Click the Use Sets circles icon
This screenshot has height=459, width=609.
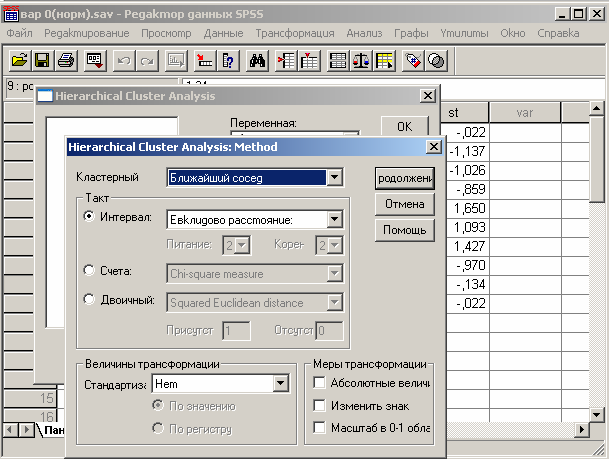436,61
